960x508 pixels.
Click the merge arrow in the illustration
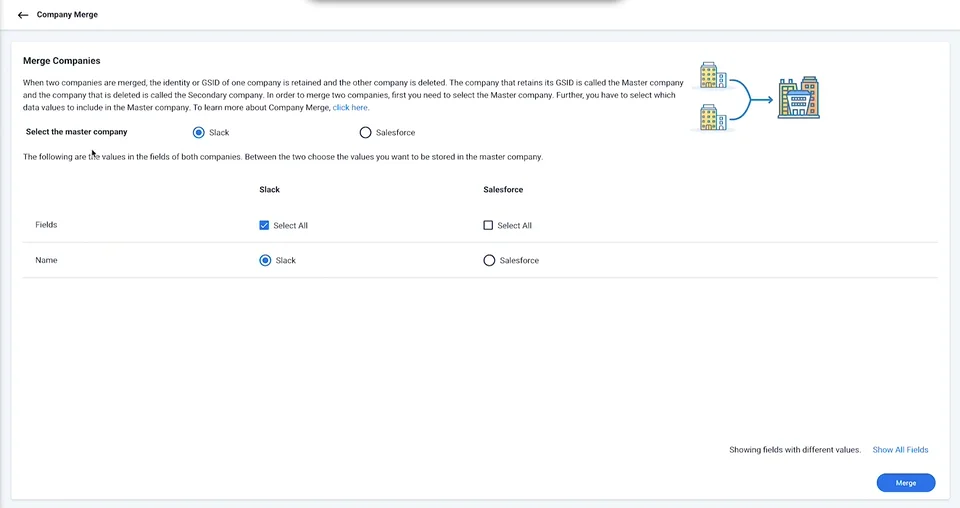pos(754,98)
